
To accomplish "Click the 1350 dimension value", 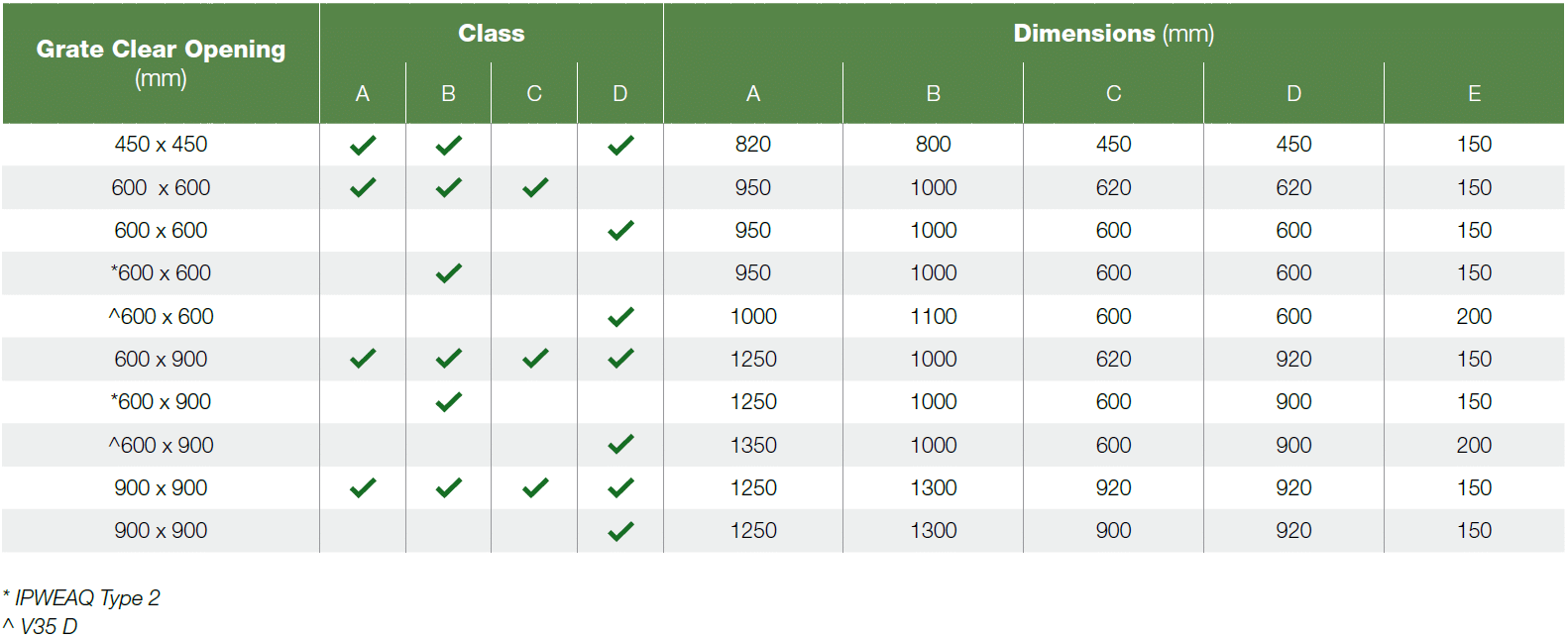I will click(x=753, y=445).
